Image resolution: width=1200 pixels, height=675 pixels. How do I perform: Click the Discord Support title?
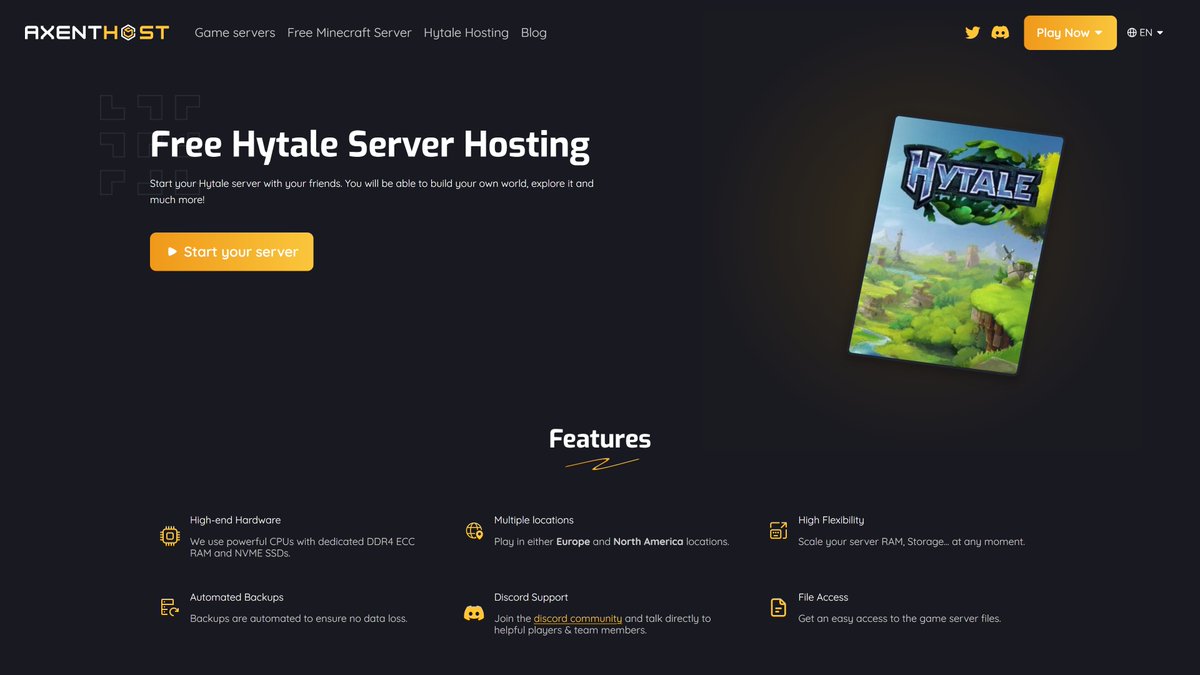tap(531, 597)
